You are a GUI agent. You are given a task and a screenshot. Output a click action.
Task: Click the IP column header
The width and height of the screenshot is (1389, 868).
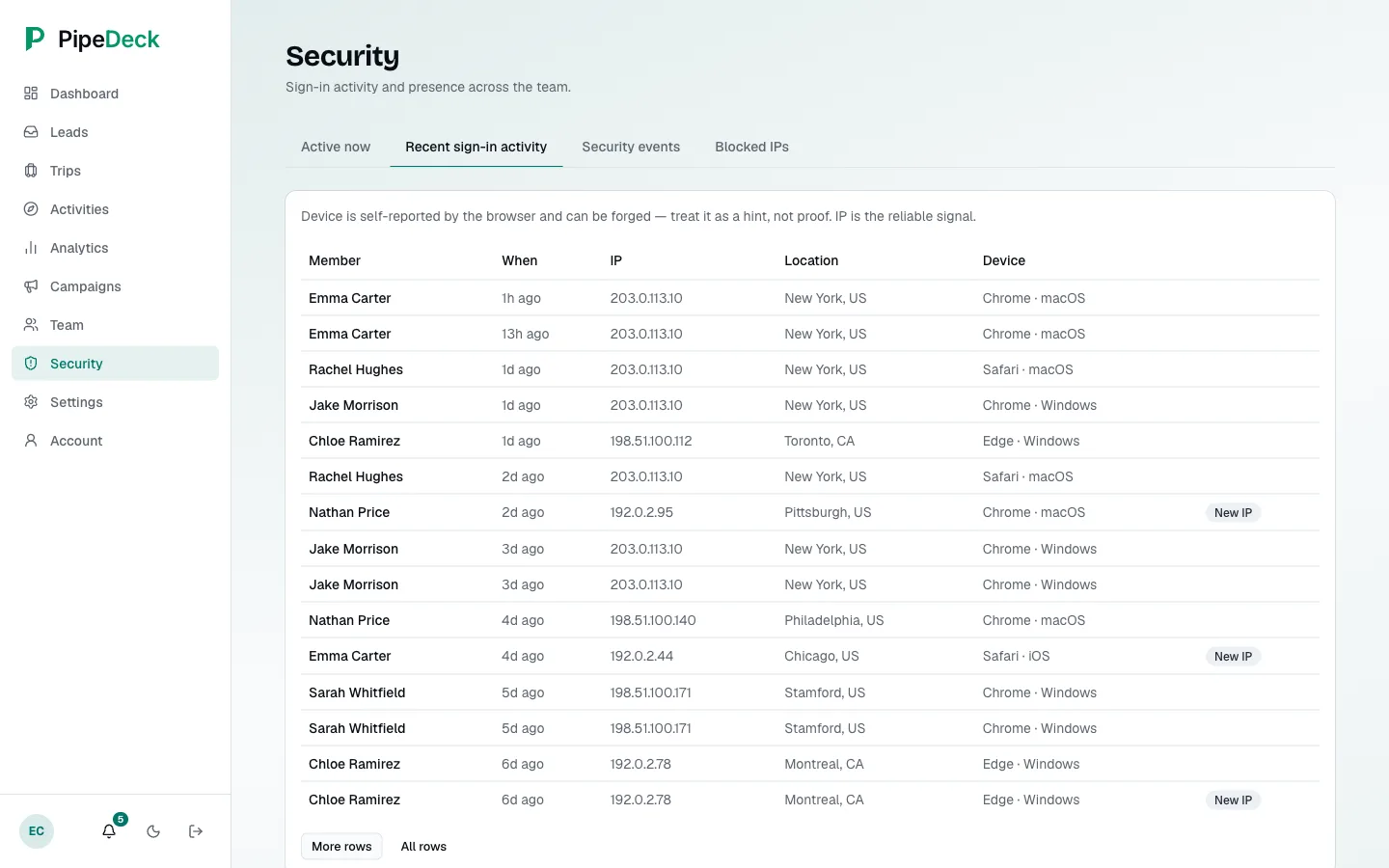tap(616, 260)
